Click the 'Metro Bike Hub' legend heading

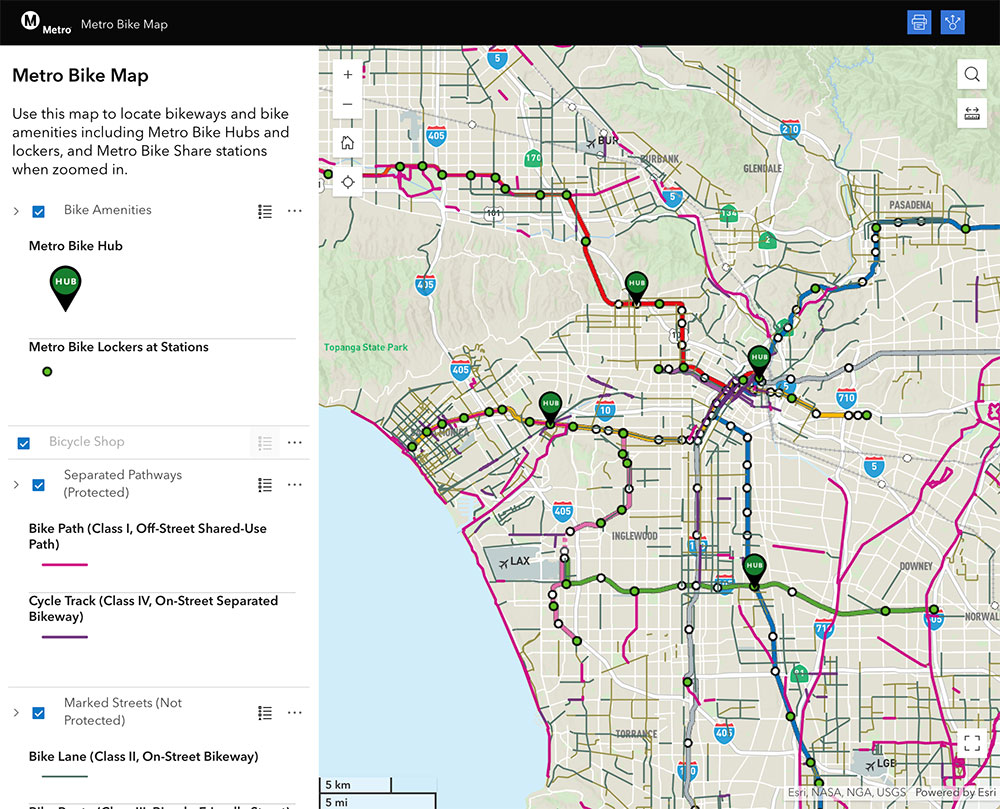[76, 246]
